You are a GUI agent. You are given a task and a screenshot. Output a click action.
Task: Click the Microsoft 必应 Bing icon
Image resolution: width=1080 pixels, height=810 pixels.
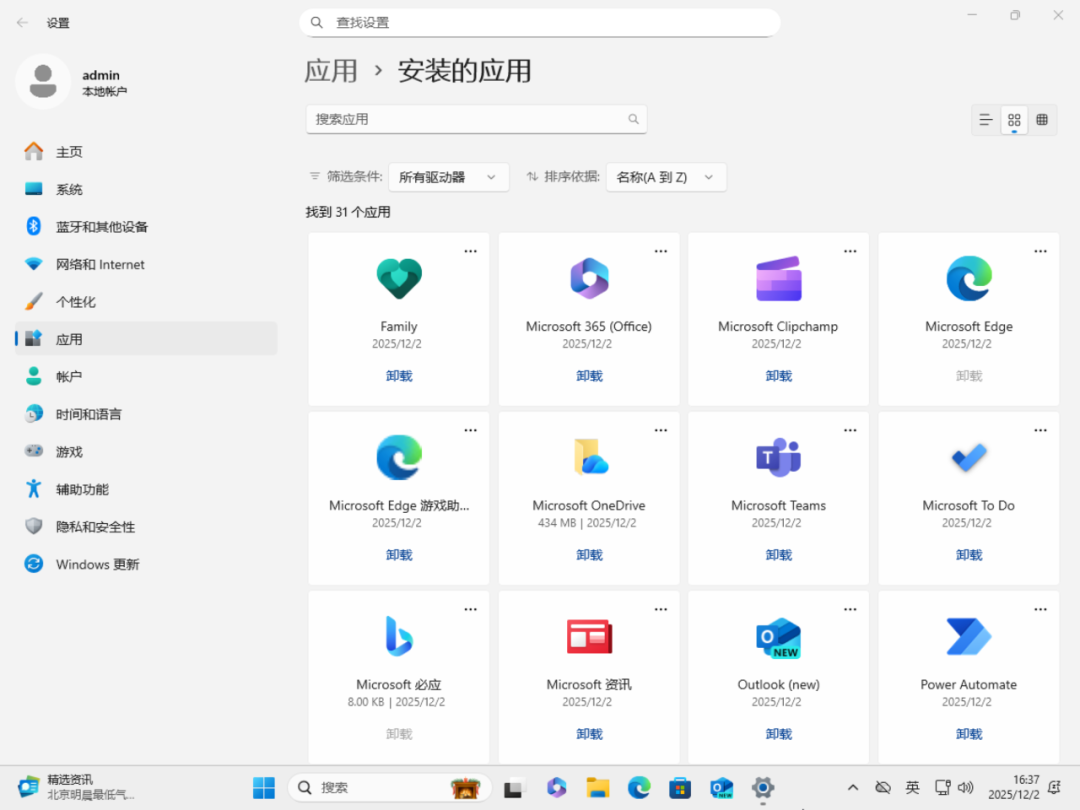399,636
